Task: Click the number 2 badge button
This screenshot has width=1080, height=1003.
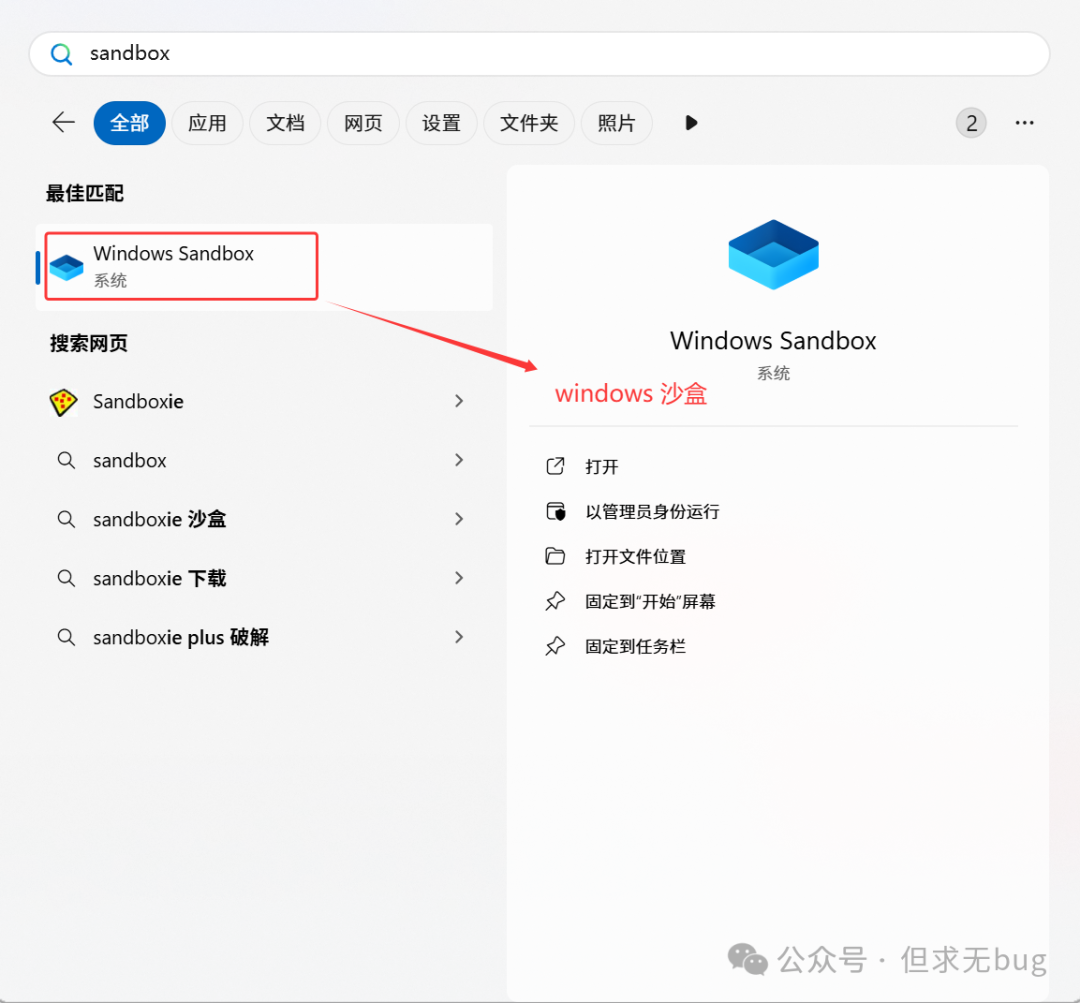Action: (x=970, y=123)
